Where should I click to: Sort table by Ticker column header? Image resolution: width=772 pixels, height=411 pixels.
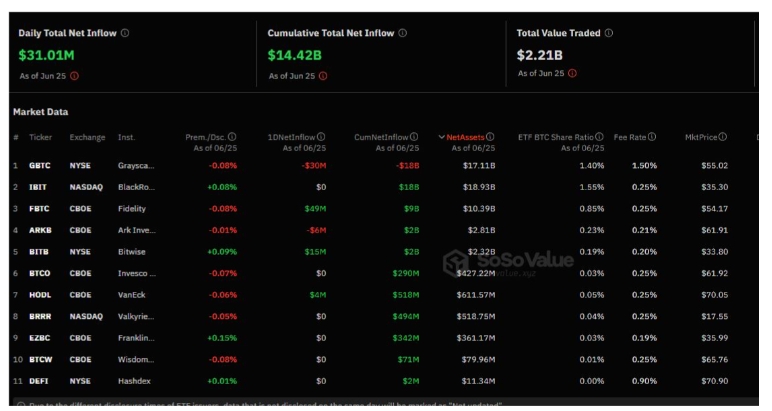(x=42, y=137)
